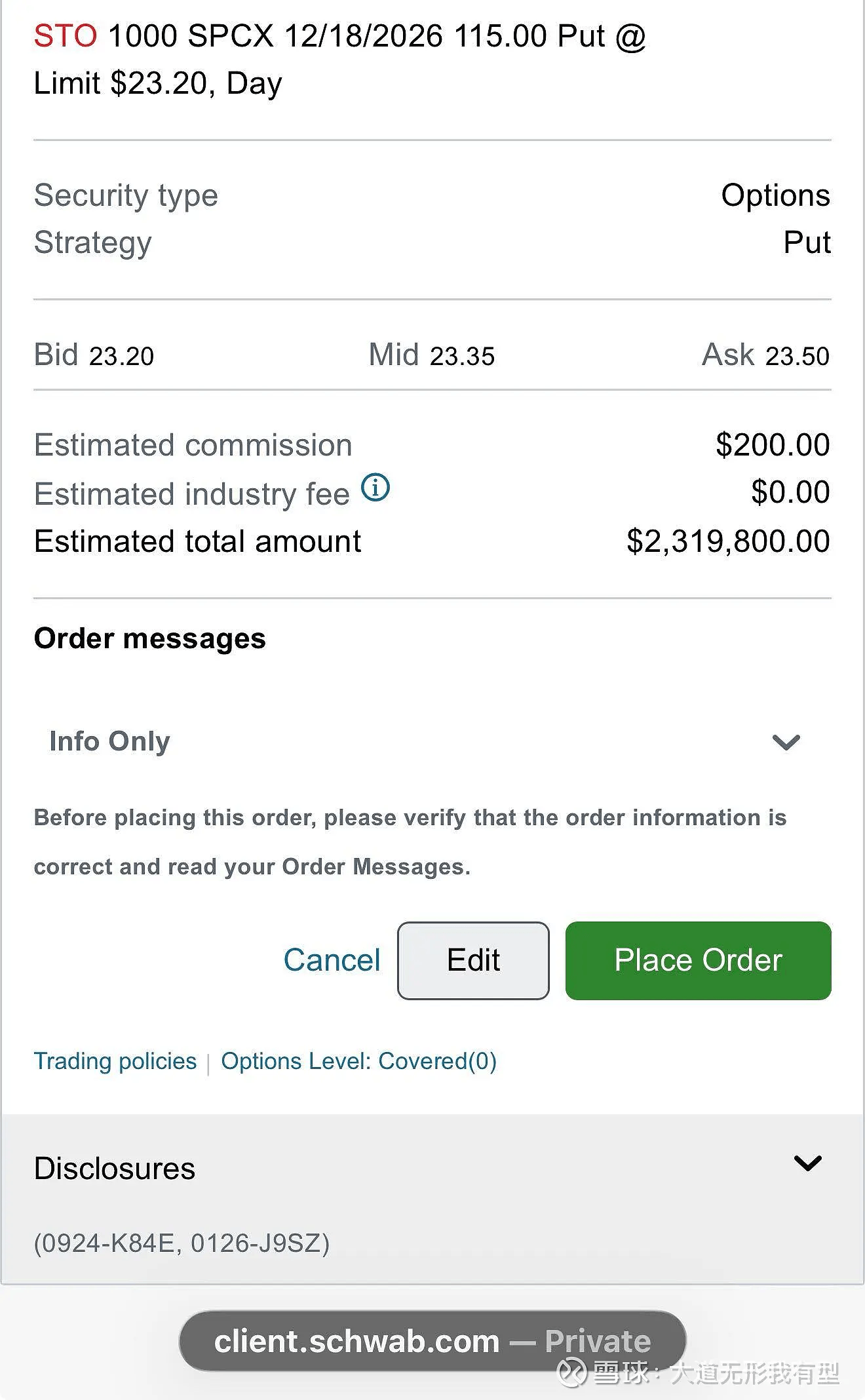Image resolution: width=865 pixels, height=1400 pixels.
Task: Click the industry fee info icon
Action: (376, 488)
